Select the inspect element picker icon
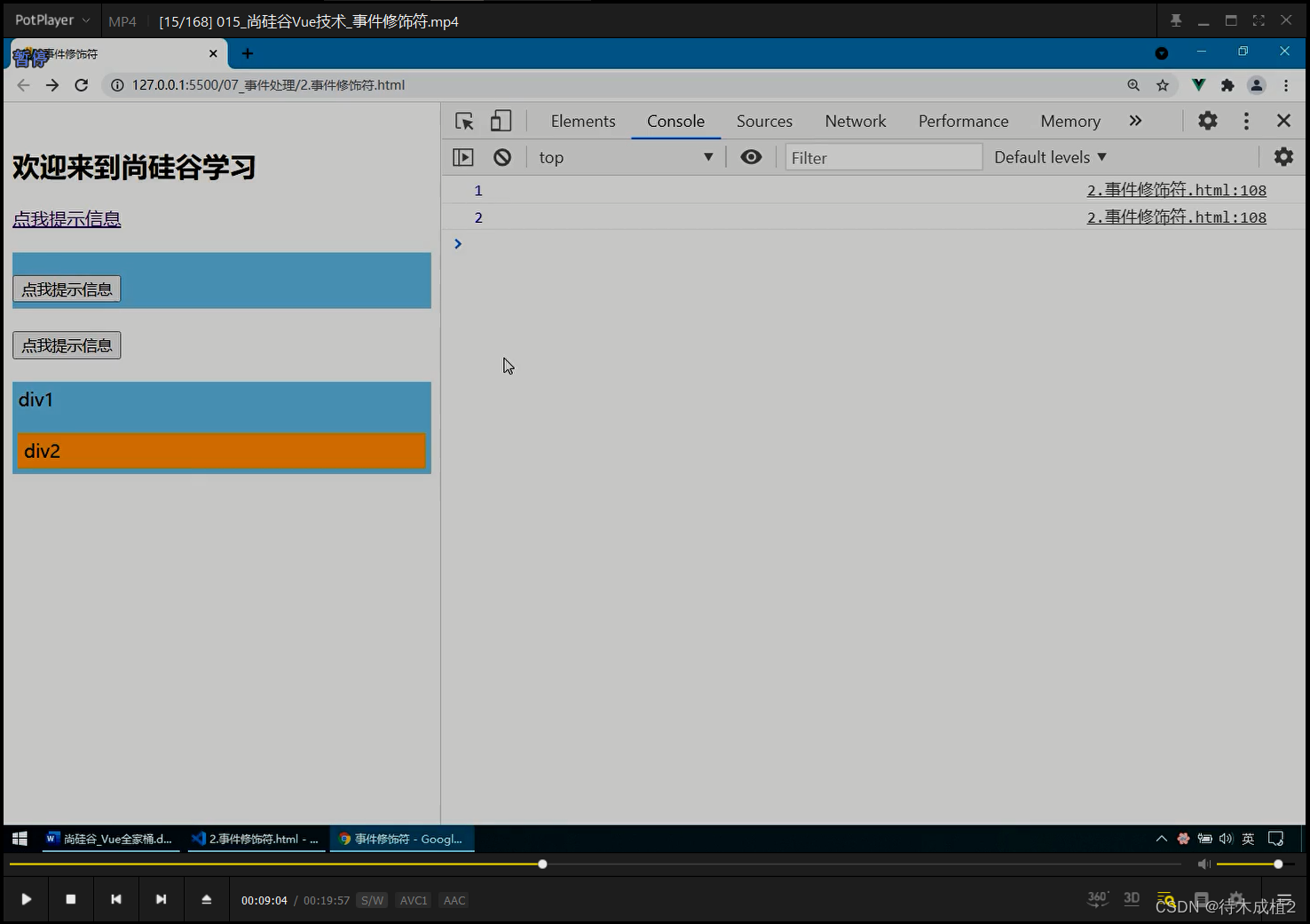This screenshot has width=1310, height=924. click(x=464, y=121)
